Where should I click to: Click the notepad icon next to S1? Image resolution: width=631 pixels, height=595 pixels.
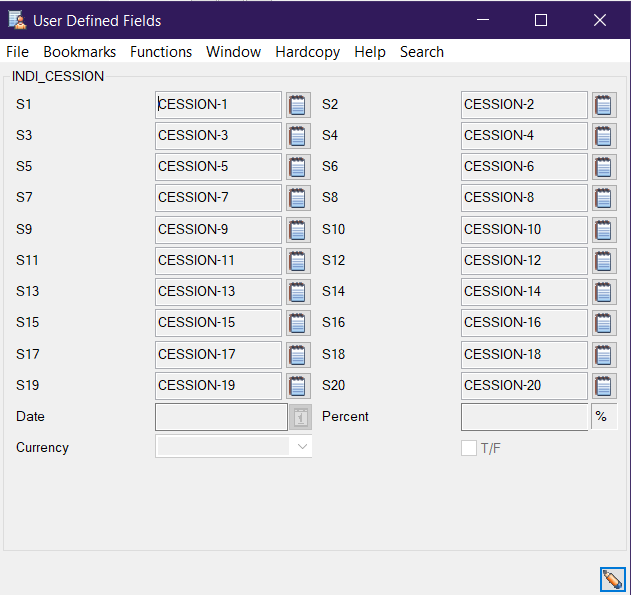[x=298, y=105]
